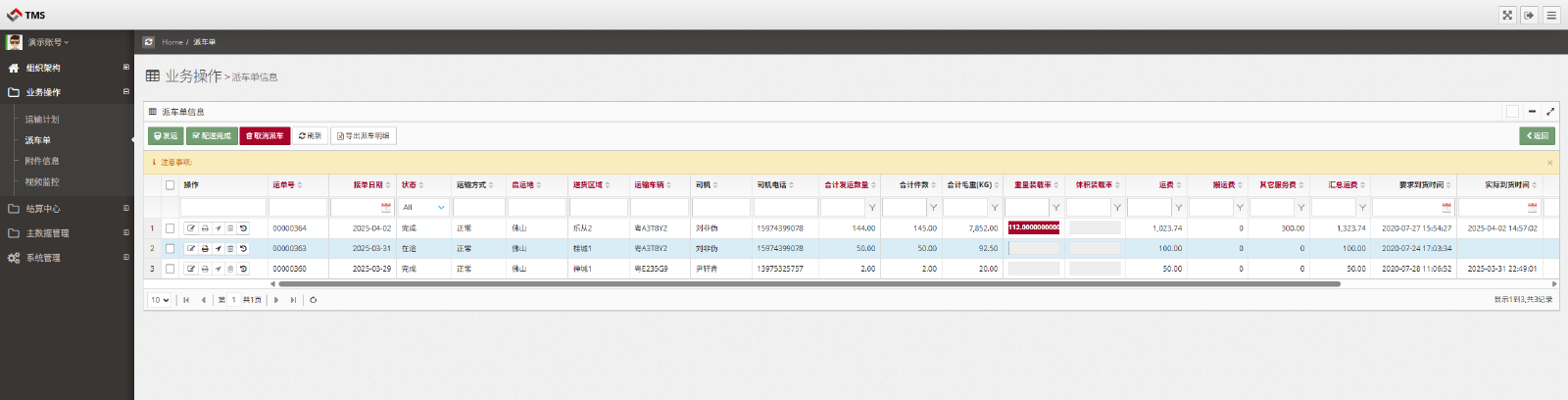Click the undo history icon in row 2

pos(243,249)
